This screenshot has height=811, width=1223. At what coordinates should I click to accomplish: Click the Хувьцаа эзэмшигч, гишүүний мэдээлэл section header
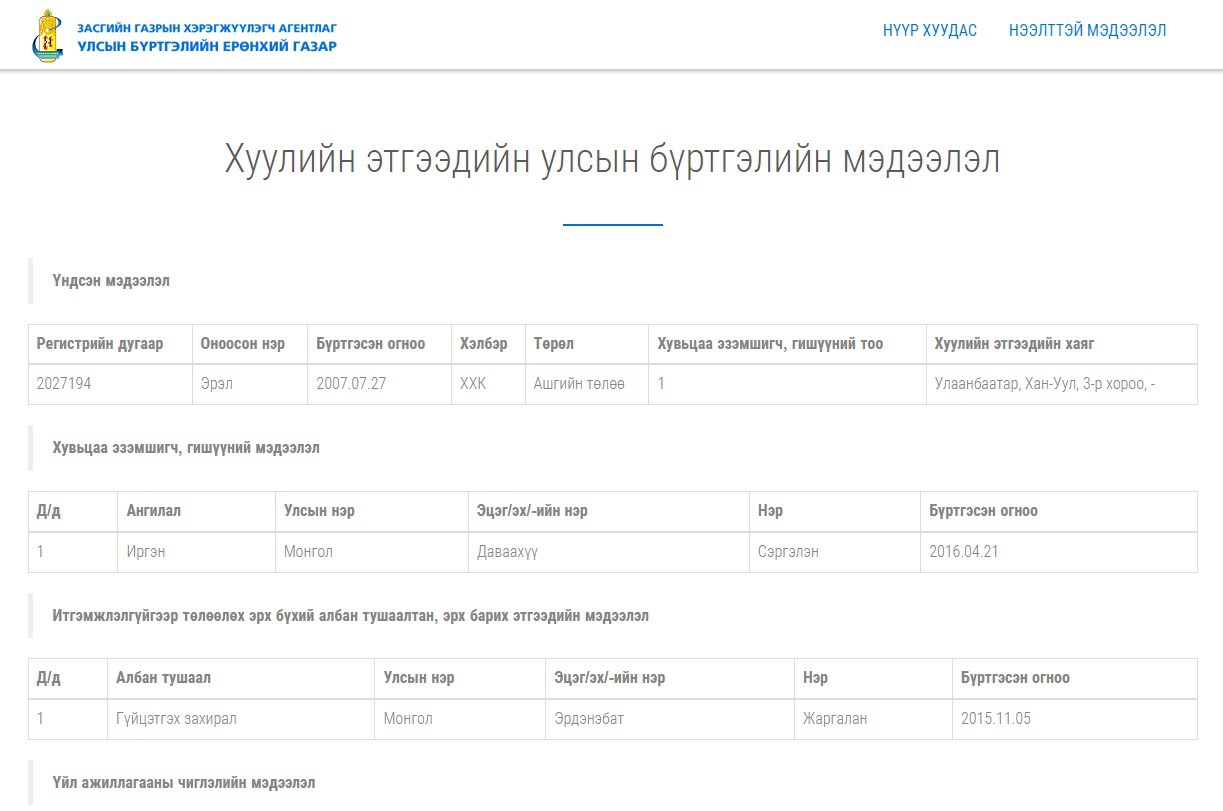coord(186,448)
